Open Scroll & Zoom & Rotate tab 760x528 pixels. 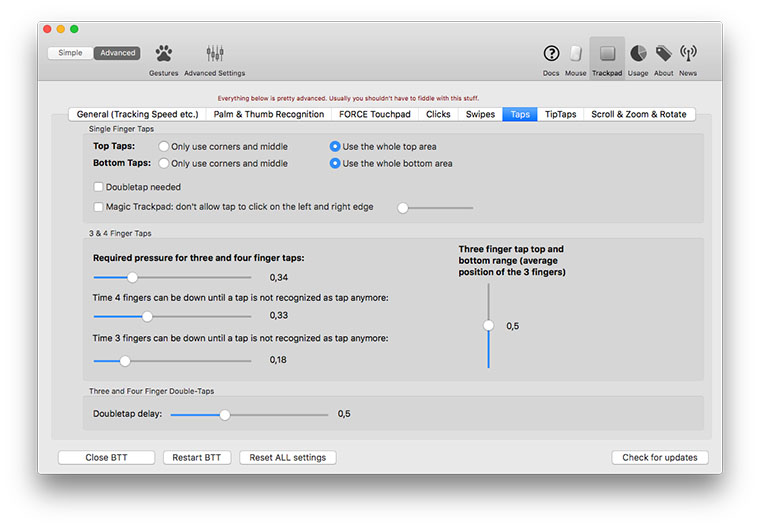639,114
